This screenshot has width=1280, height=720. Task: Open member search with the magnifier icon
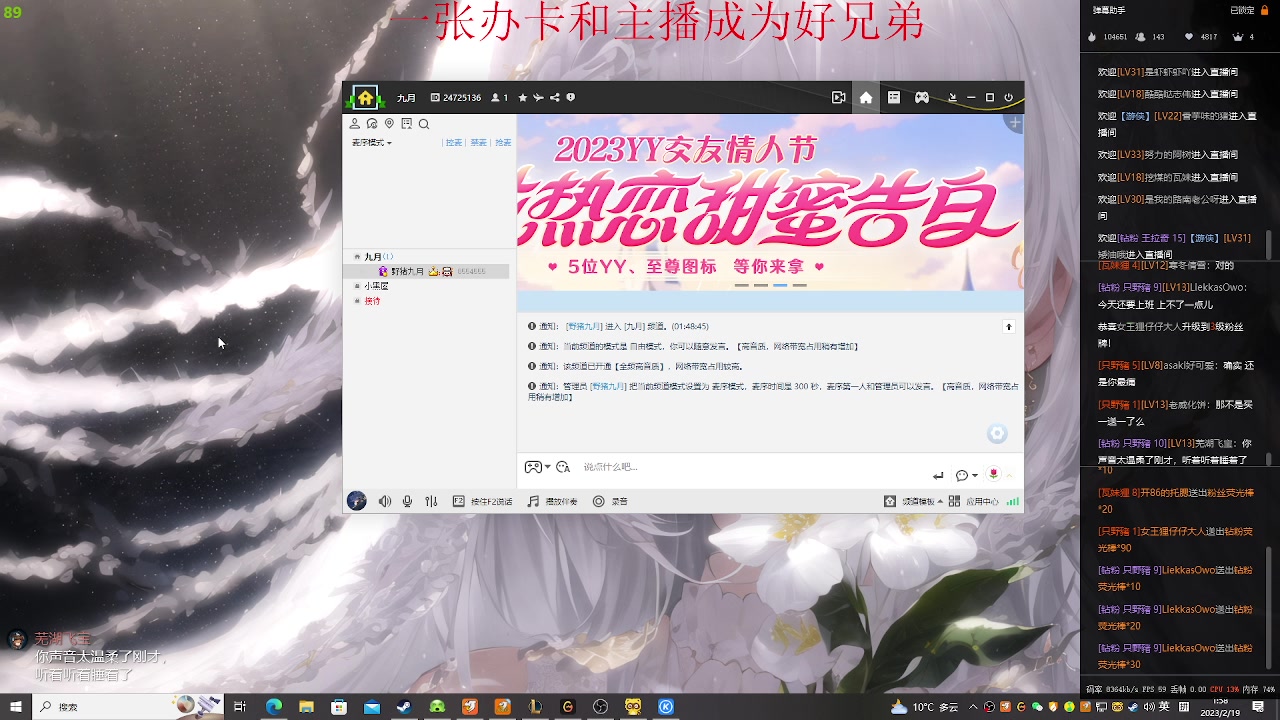click(x=424, y=123)
